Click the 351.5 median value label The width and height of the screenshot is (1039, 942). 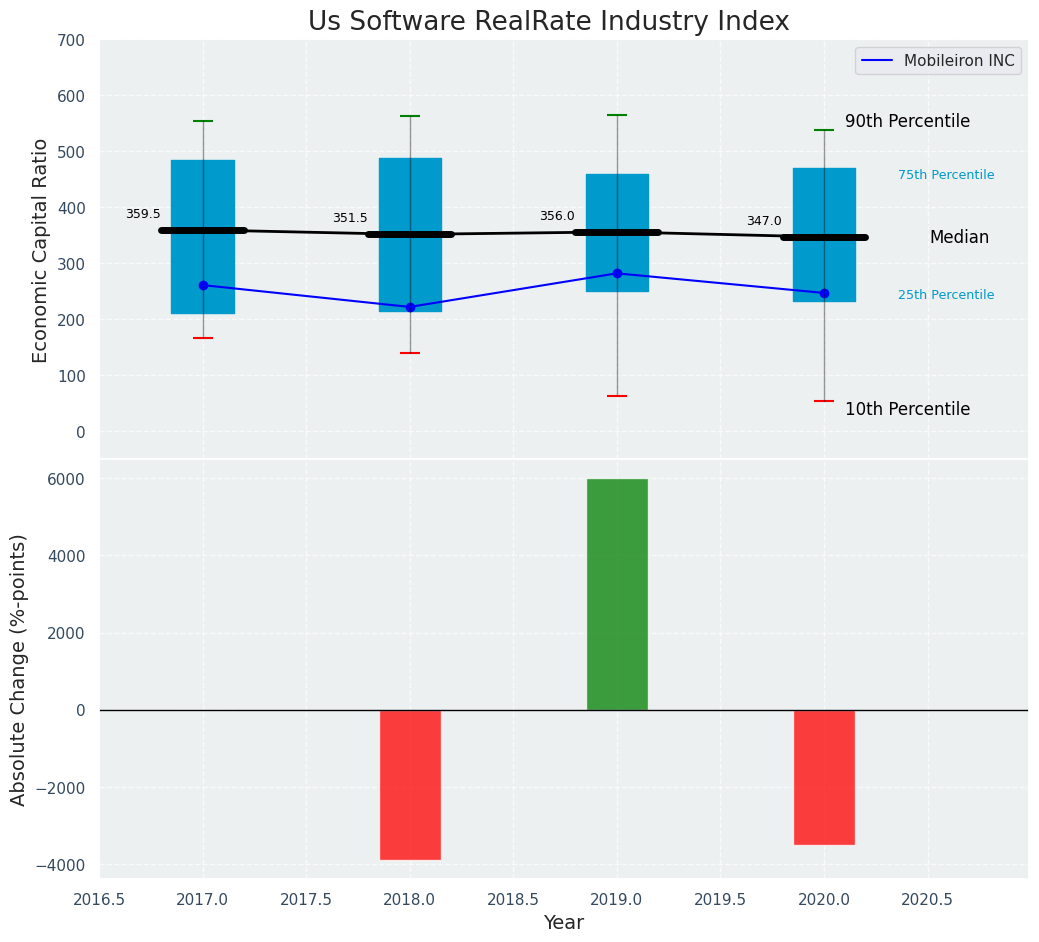(350, 218)
